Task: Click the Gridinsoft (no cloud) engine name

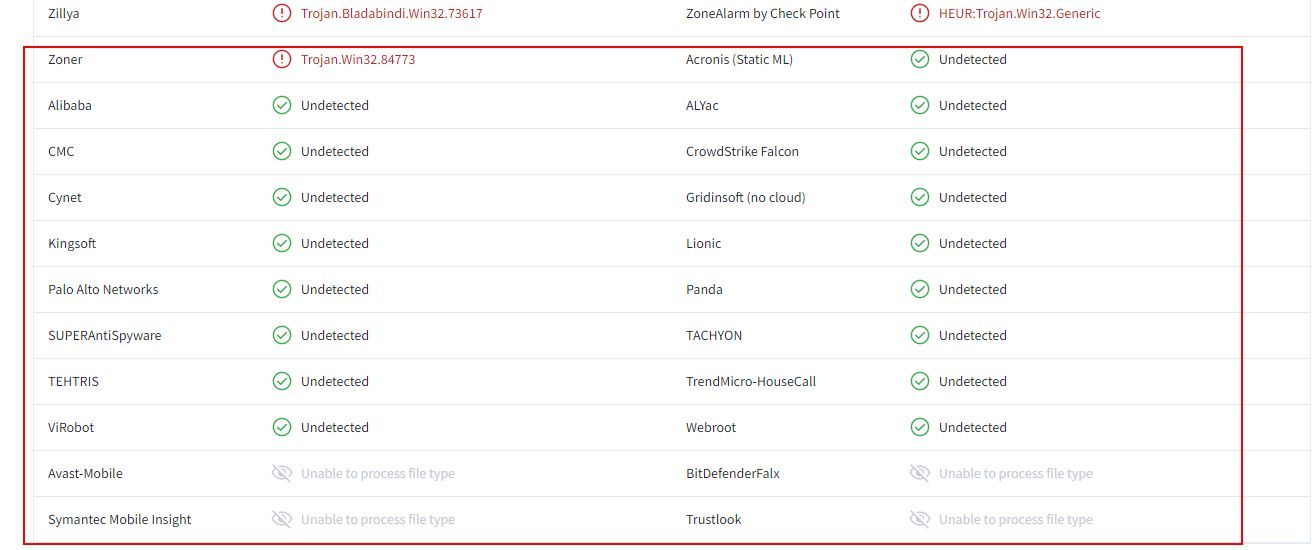Action: pyautogui.click(x=745, y=198)
